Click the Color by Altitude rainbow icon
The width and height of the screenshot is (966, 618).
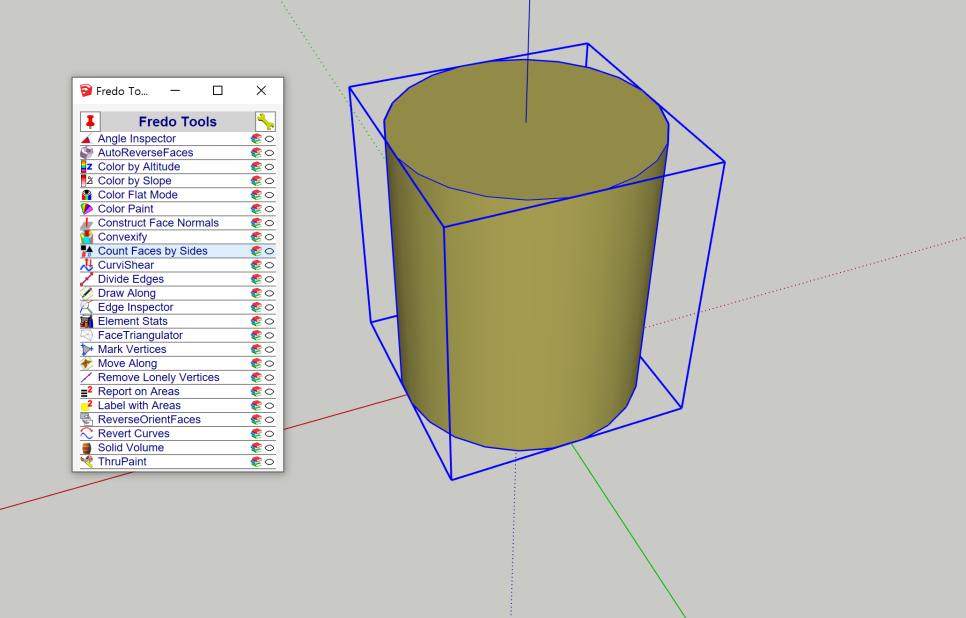[87, 167]
